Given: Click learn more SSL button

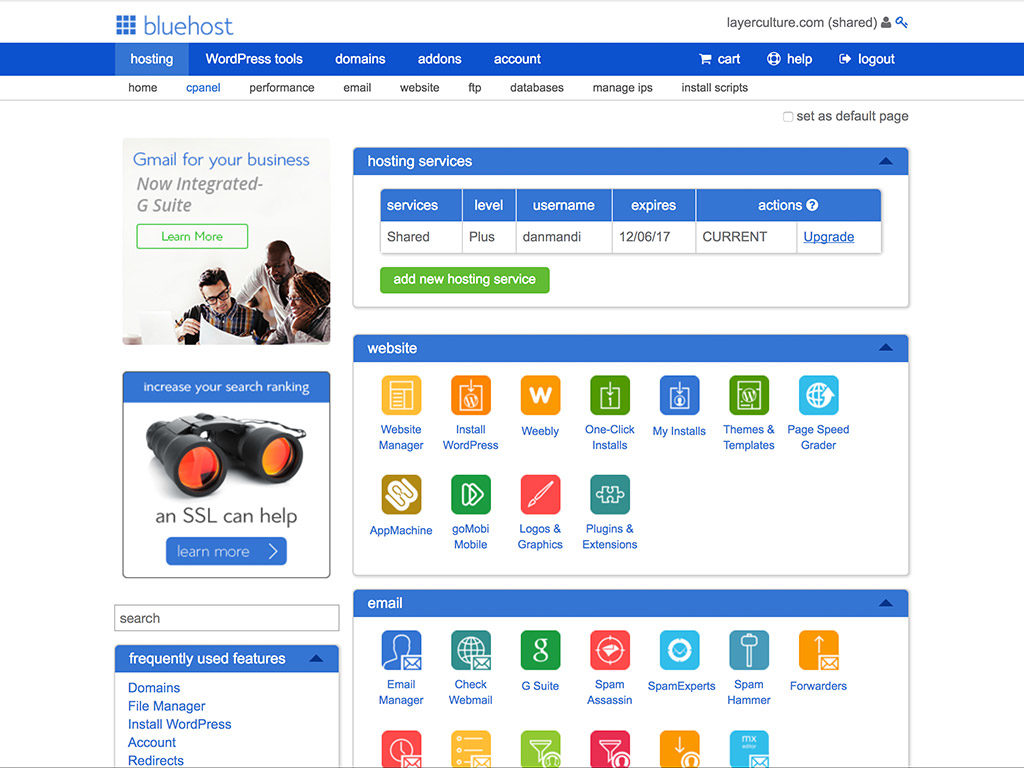Looking at the screenshot, I should pyautogui.click(x=226, y=551).
